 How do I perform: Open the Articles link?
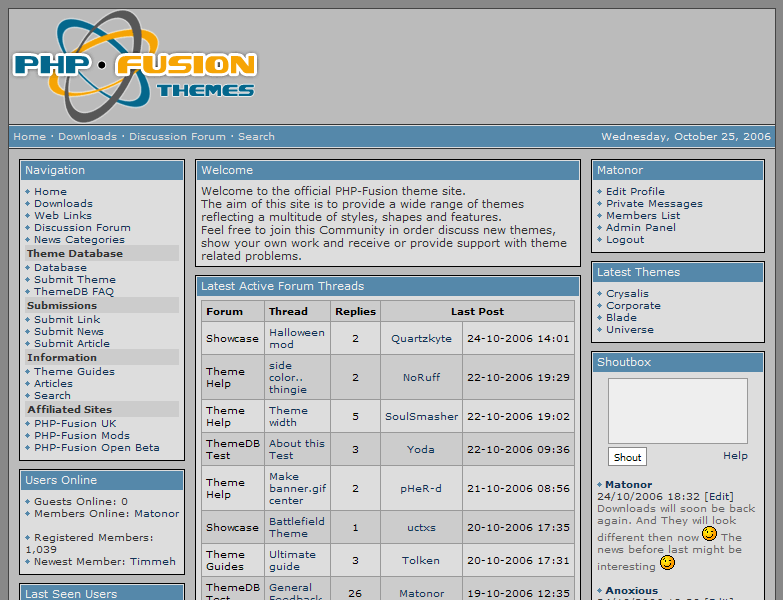point(53,383)
